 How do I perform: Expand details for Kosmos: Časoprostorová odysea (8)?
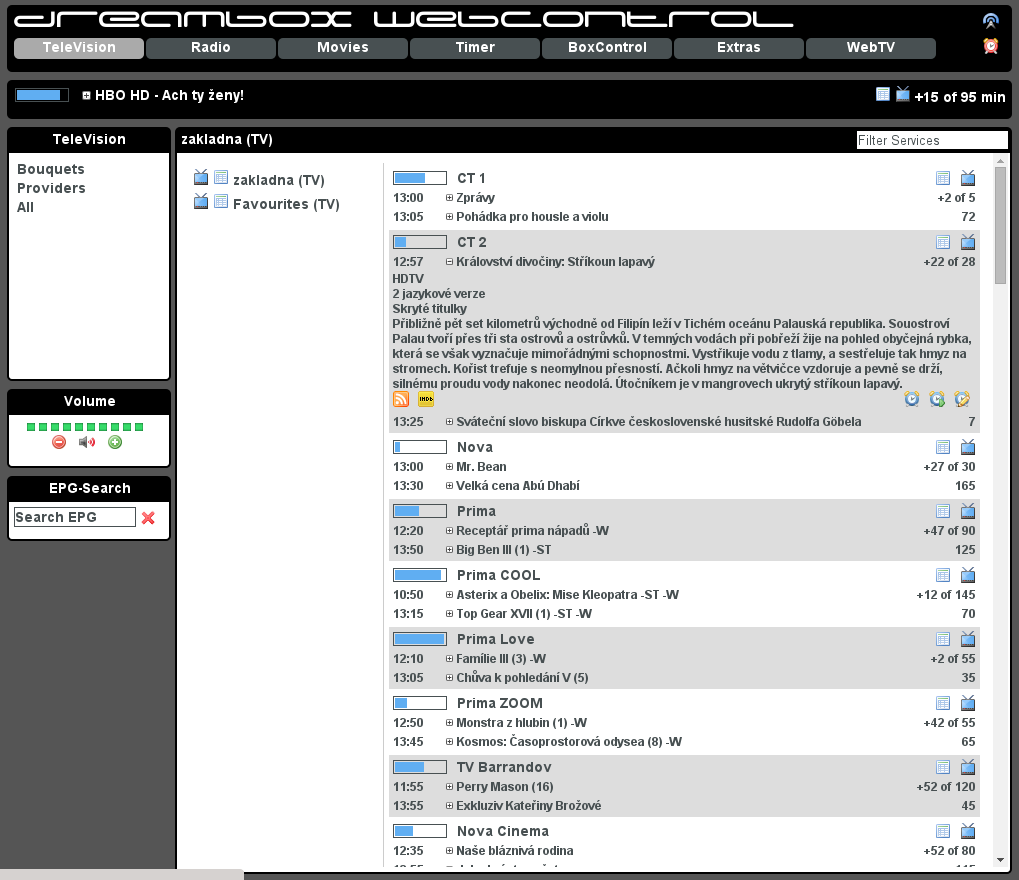point(449,742)
